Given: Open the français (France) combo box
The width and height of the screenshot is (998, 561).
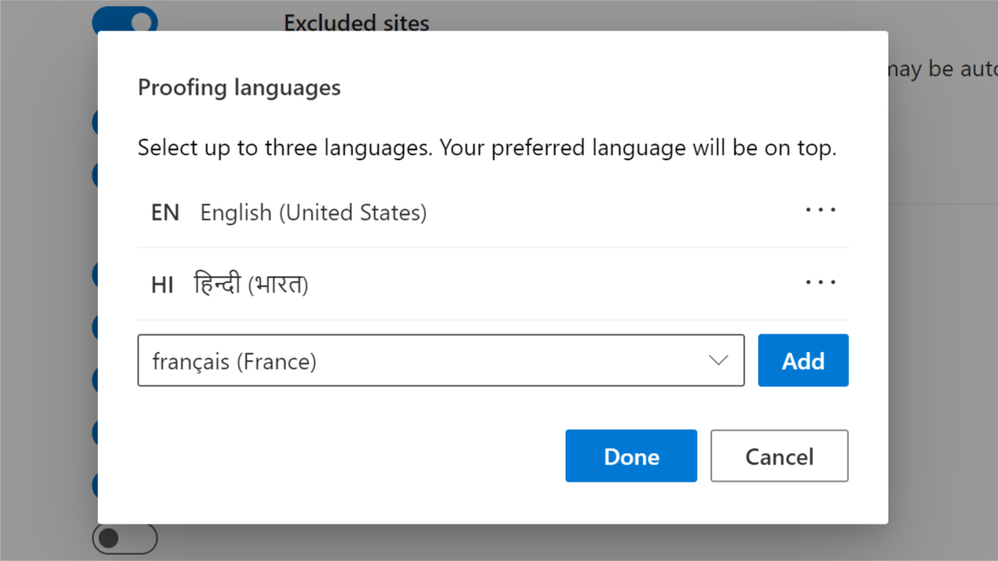Looking at the screenshot, I should click(x=440, y=361).
